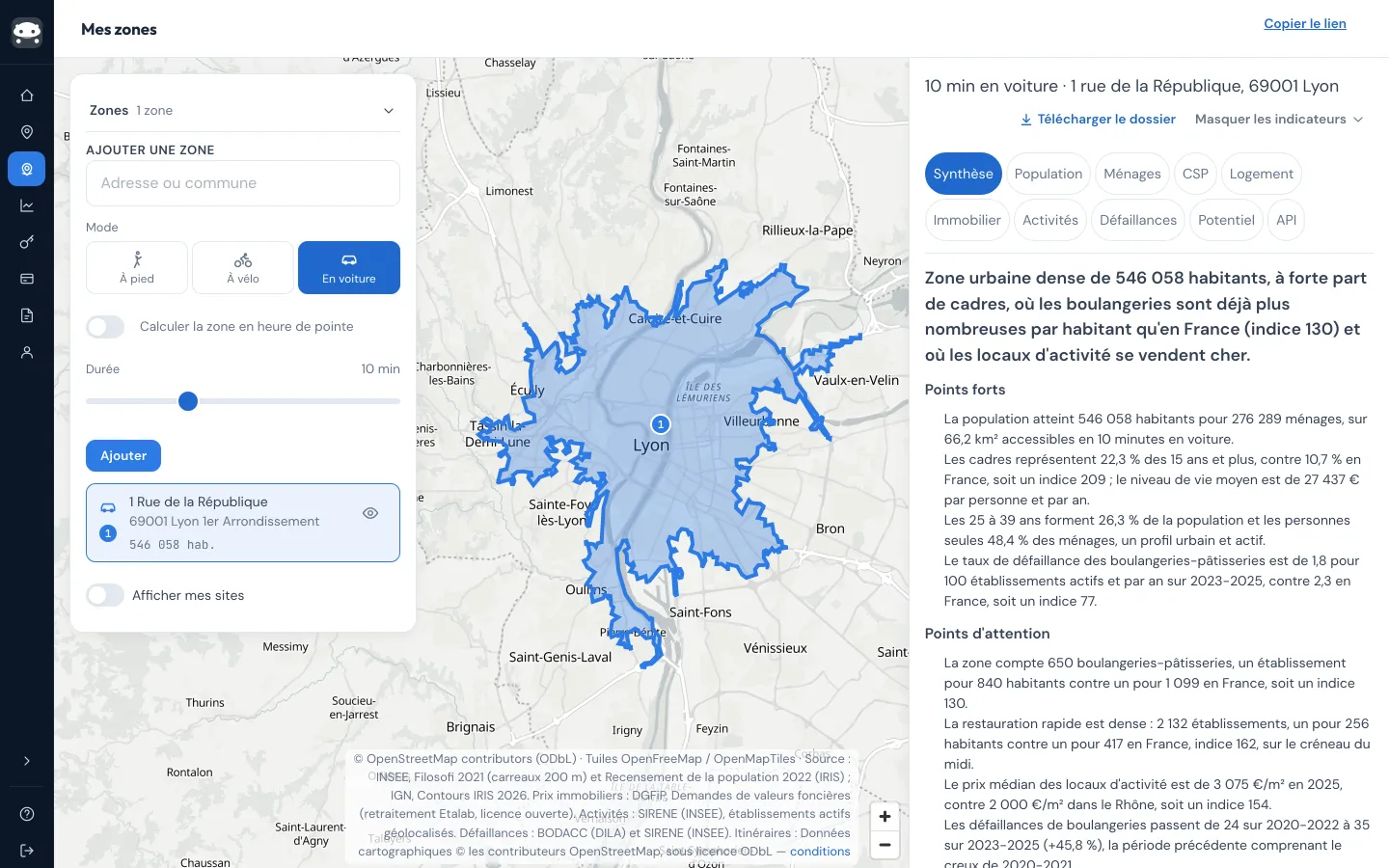Open the user profile sidebar icon
The image size is (1389, 868).
point(27,352)
